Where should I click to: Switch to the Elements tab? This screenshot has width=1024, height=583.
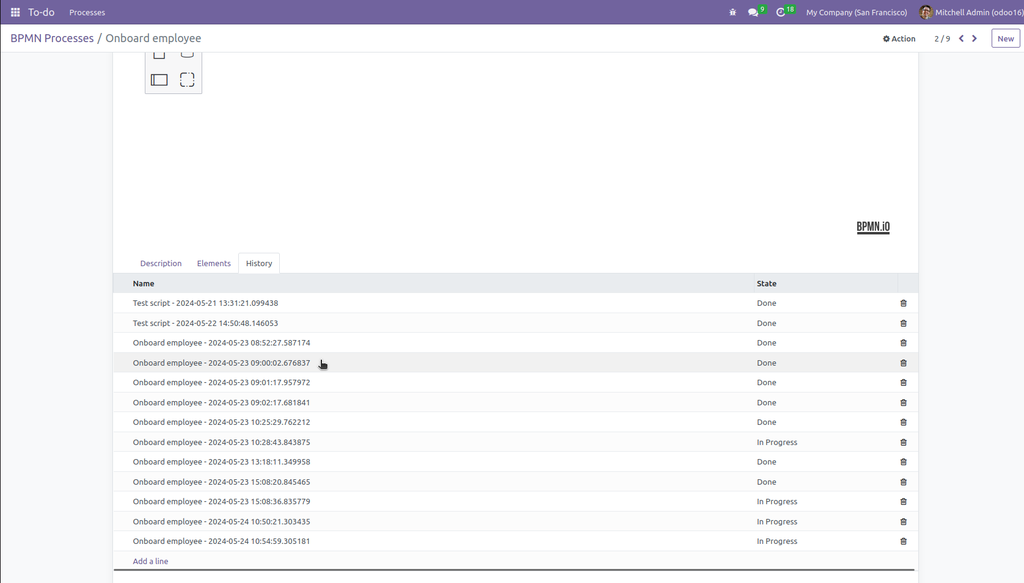(x=214, y=263)
